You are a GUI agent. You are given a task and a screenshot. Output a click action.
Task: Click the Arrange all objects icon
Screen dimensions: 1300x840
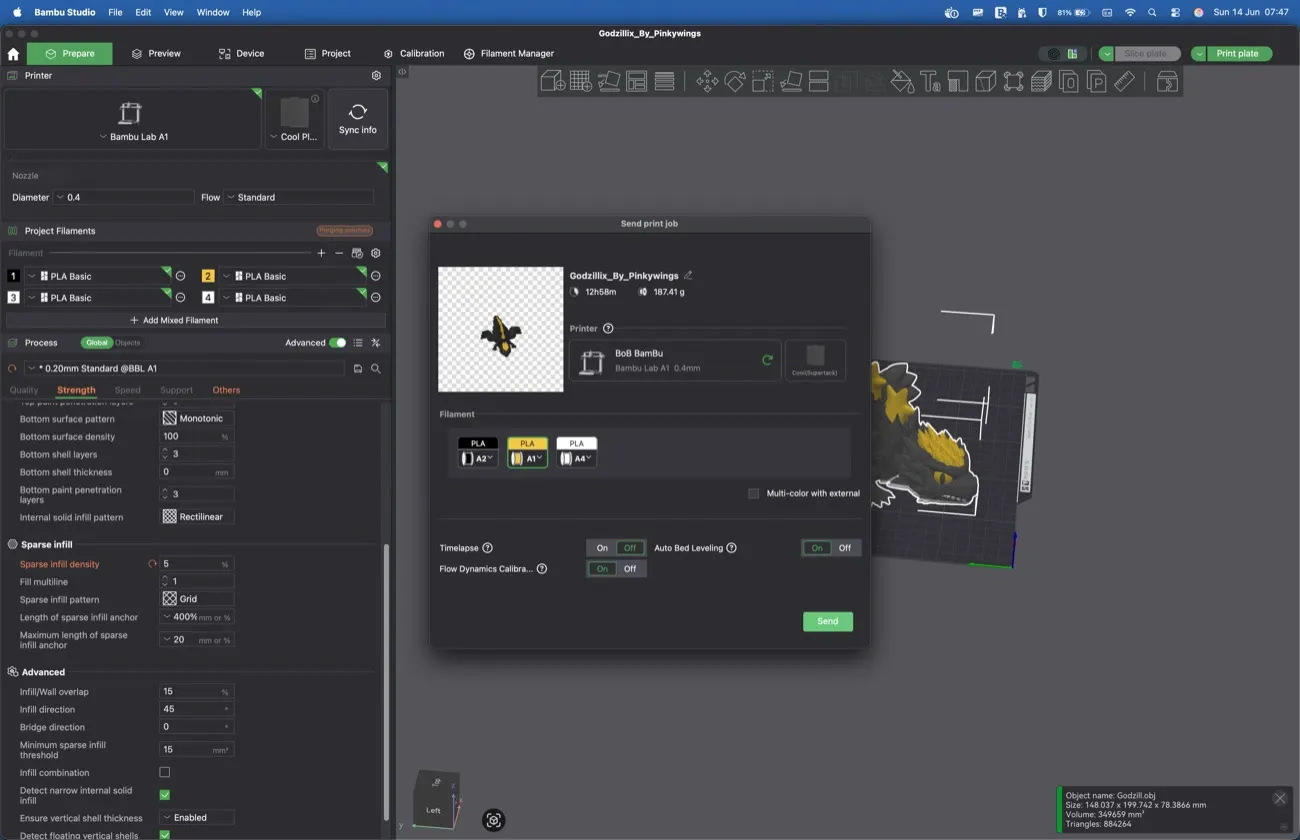coord(636,82)
